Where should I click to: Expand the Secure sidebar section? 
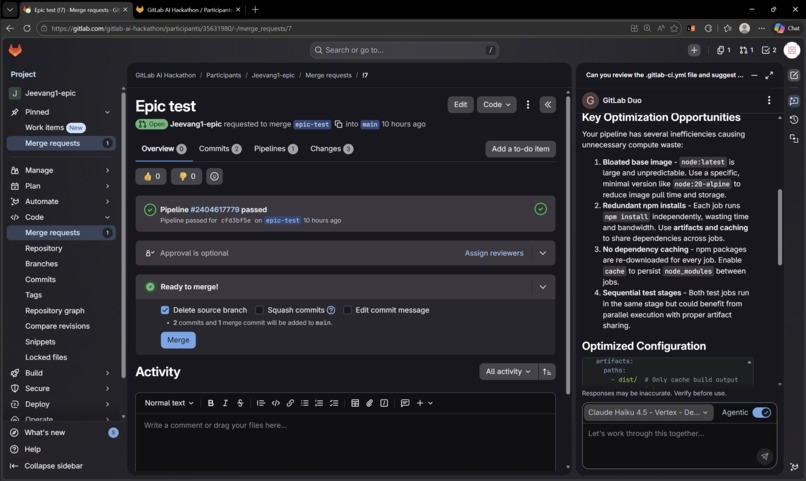(61, 388)
